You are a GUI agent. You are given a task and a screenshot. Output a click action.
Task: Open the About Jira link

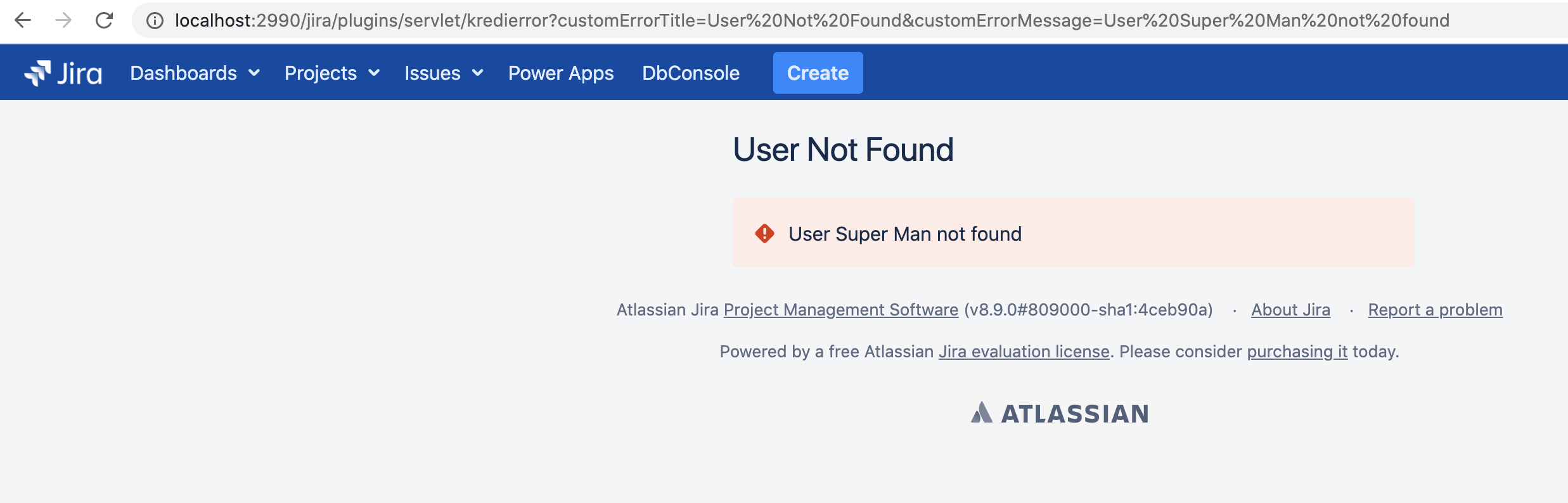point(1290,310)
